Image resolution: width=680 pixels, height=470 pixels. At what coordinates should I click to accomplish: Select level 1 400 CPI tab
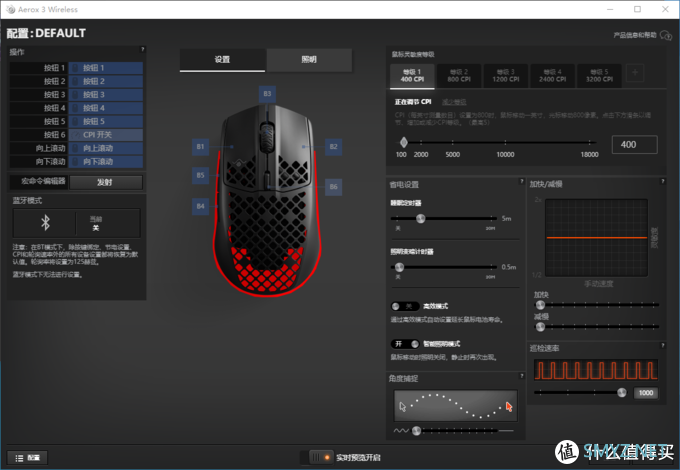[412, 76]
